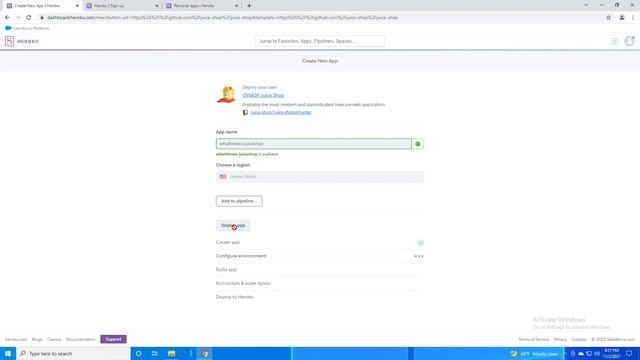Open the tab search chevron
Viewport: 640px width, 360px height.
pyautogui.click(x=586, y=5)
